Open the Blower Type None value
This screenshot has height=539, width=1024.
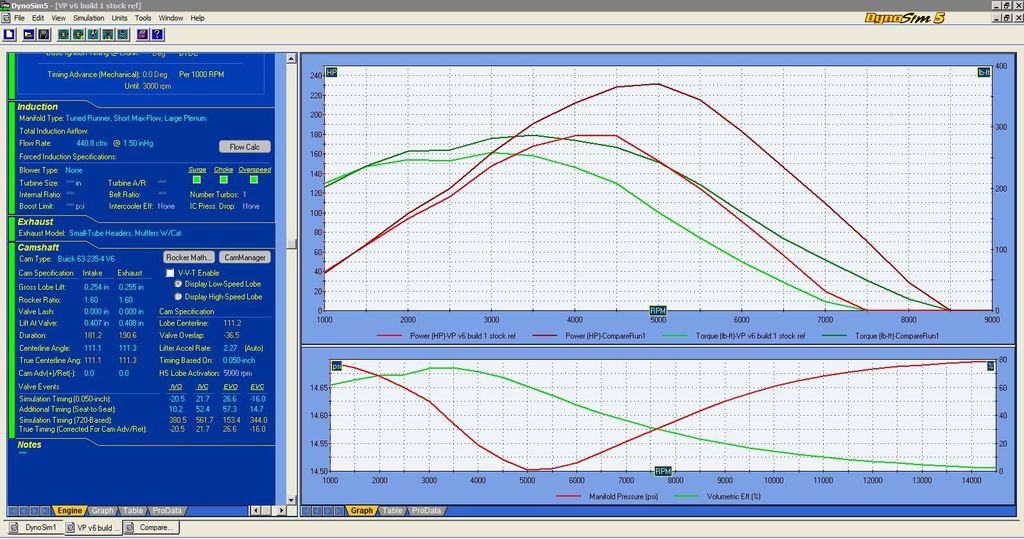[x=74, y=170]
